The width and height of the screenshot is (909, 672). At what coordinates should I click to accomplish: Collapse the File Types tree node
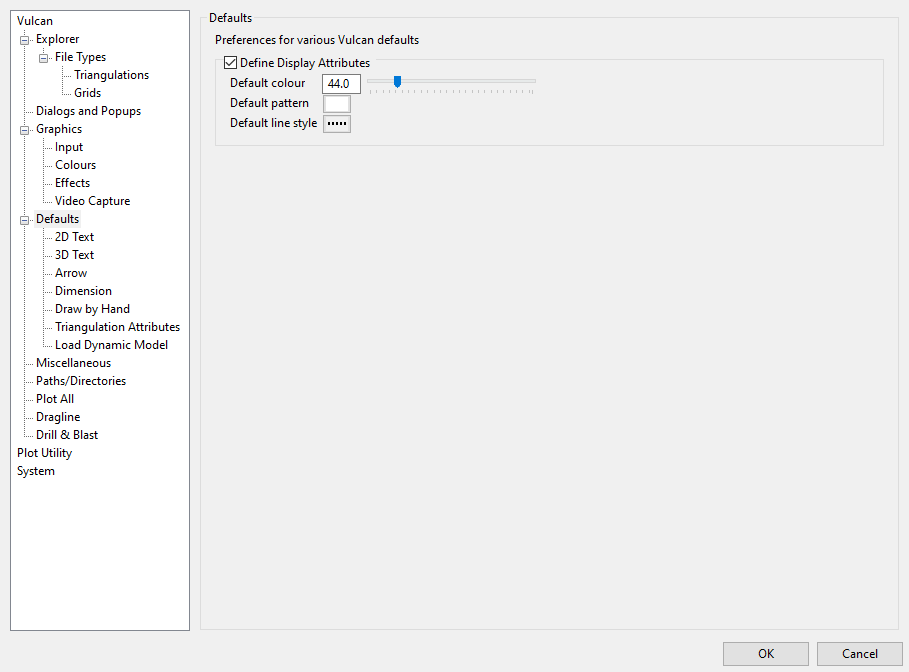[x=43, y=58]
